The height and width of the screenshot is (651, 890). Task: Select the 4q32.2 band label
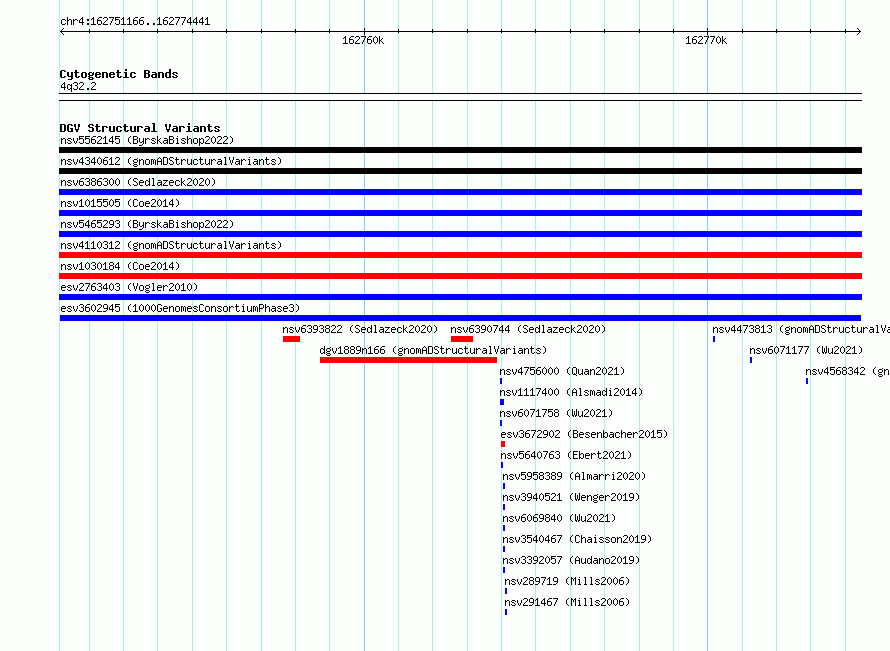78,86
